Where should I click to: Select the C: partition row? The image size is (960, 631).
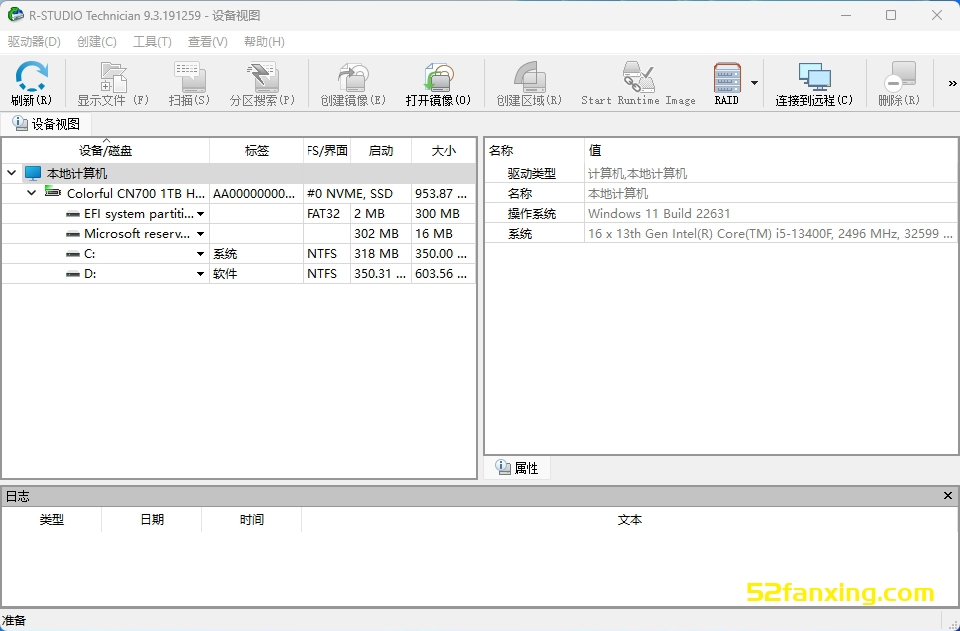(239, 254)
